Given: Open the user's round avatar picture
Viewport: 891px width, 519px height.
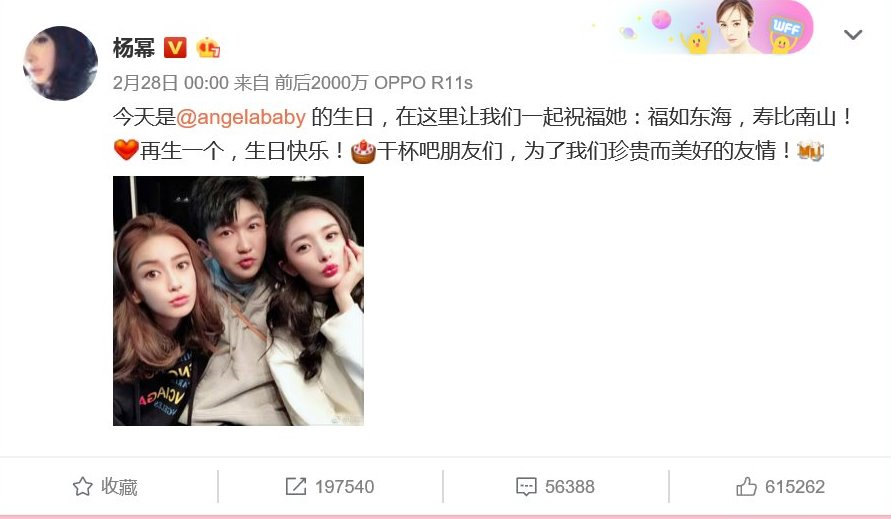Looking at the screenshot, I should pos(60,63).
